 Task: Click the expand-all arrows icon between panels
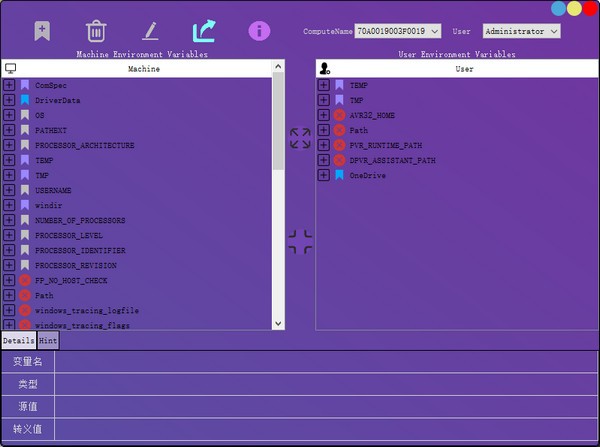tap(300, 138)
